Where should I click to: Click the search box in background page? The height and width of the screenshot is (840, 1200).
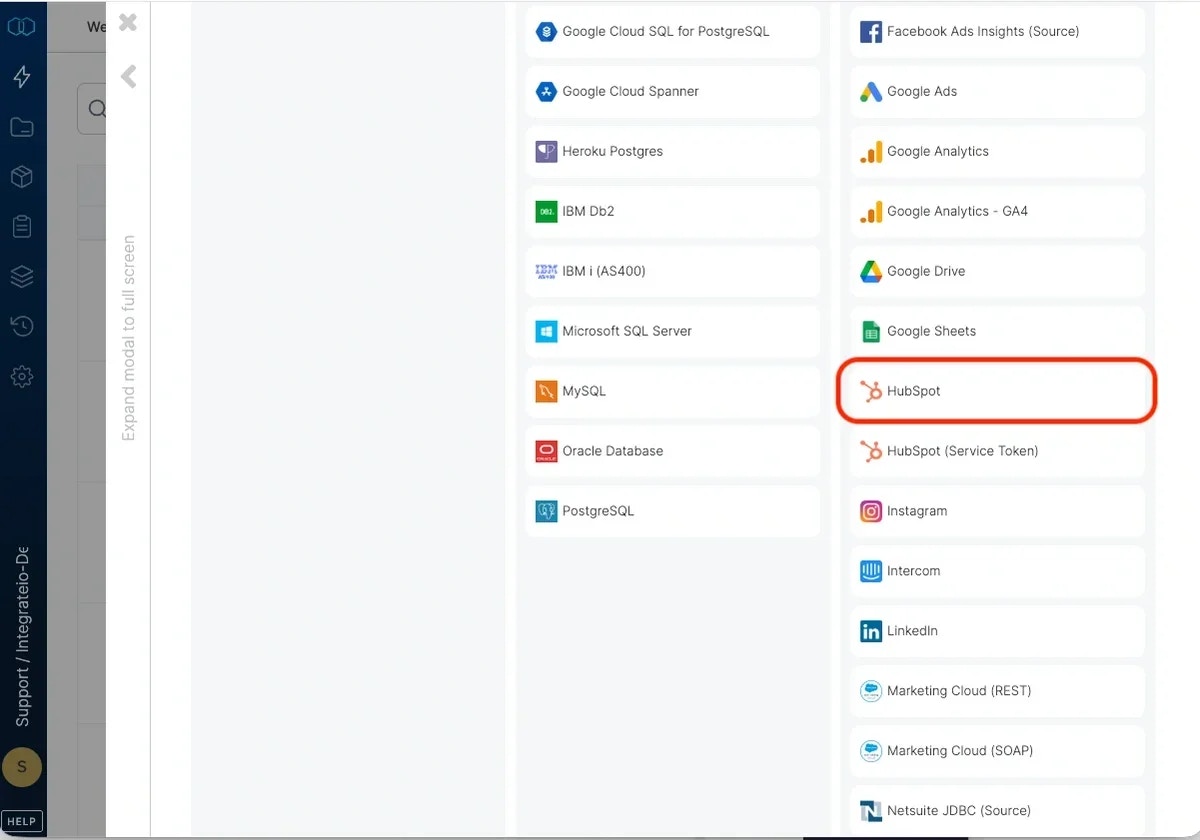click(x=92, y=108)
